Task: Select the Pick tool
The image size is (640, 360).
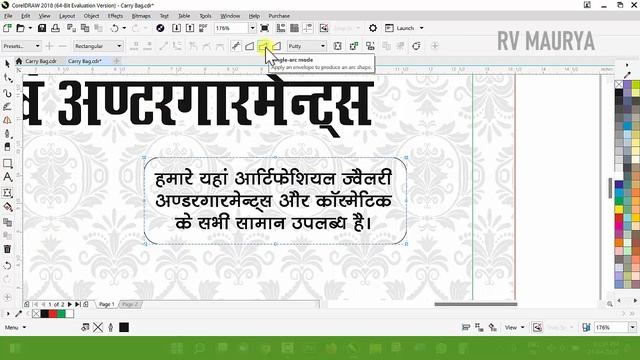Action: click(7, 64)
